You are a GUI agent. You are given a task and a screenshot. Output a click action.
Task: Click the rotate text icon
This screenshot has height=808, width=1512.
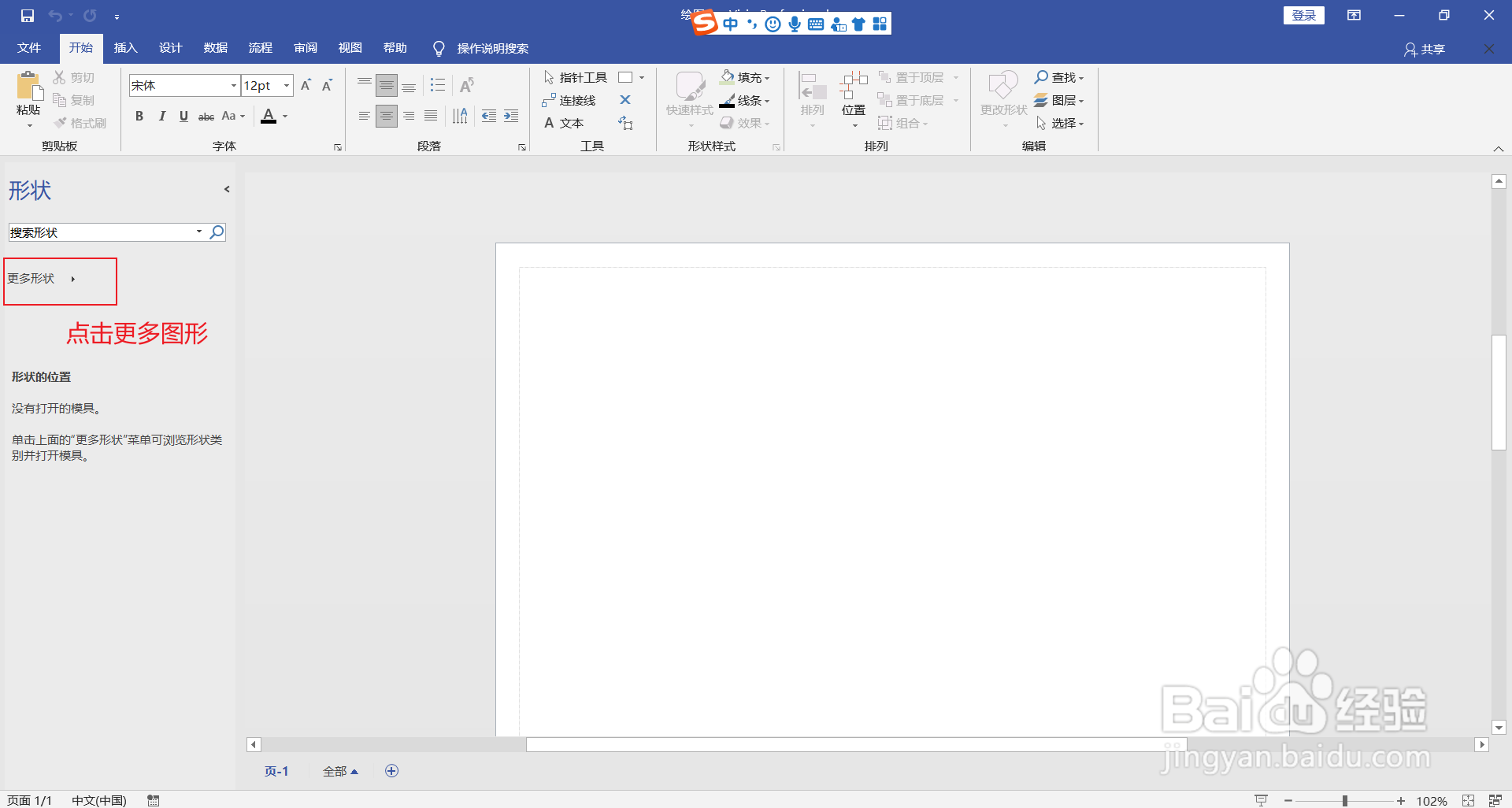[467, 85]
